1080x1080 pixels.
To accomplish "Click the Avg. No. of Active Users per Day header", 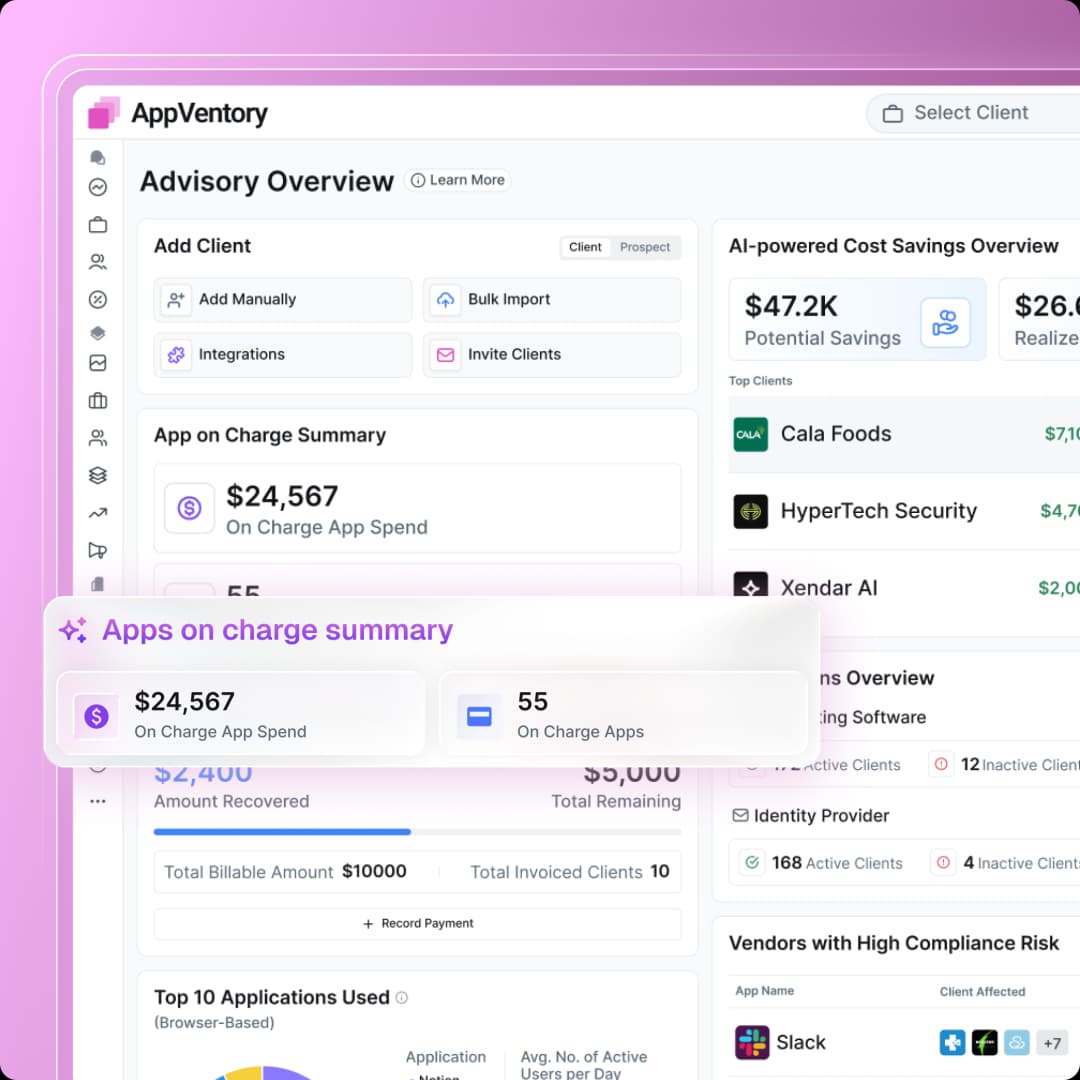I will 584,1064.
